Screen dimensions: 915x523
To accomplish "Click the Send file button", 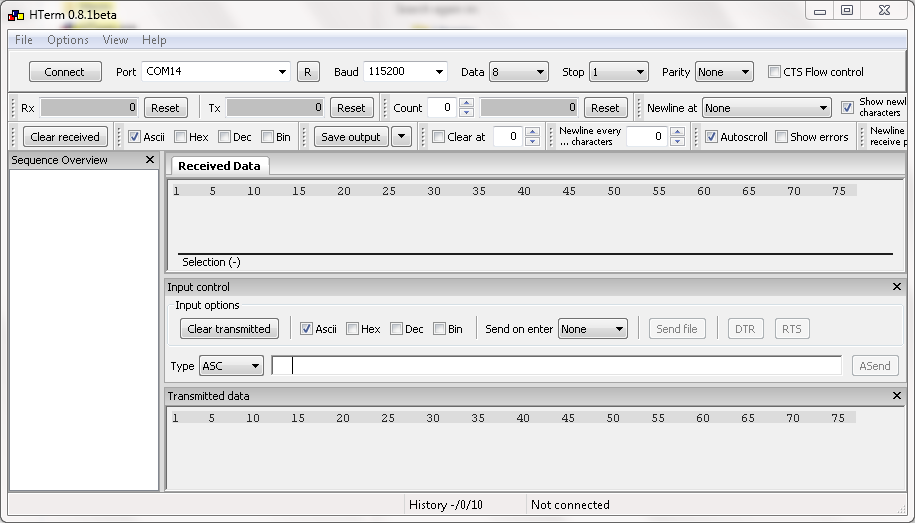I will point(677,329).
